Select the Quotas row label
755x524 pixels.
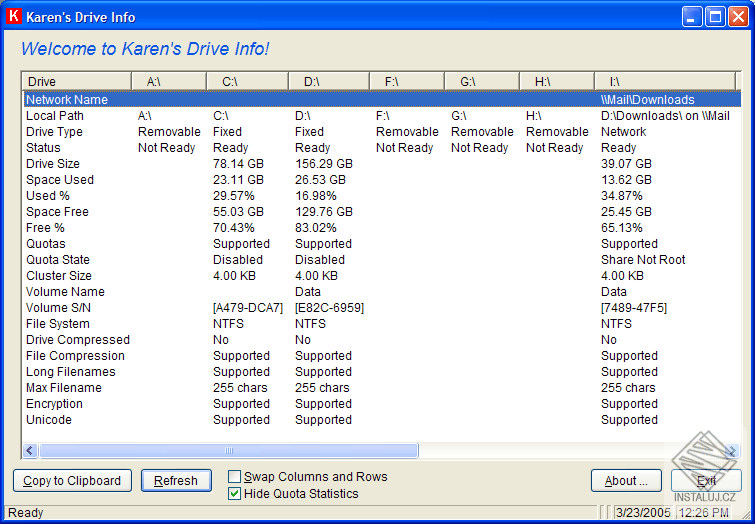[x=46, y=243]
